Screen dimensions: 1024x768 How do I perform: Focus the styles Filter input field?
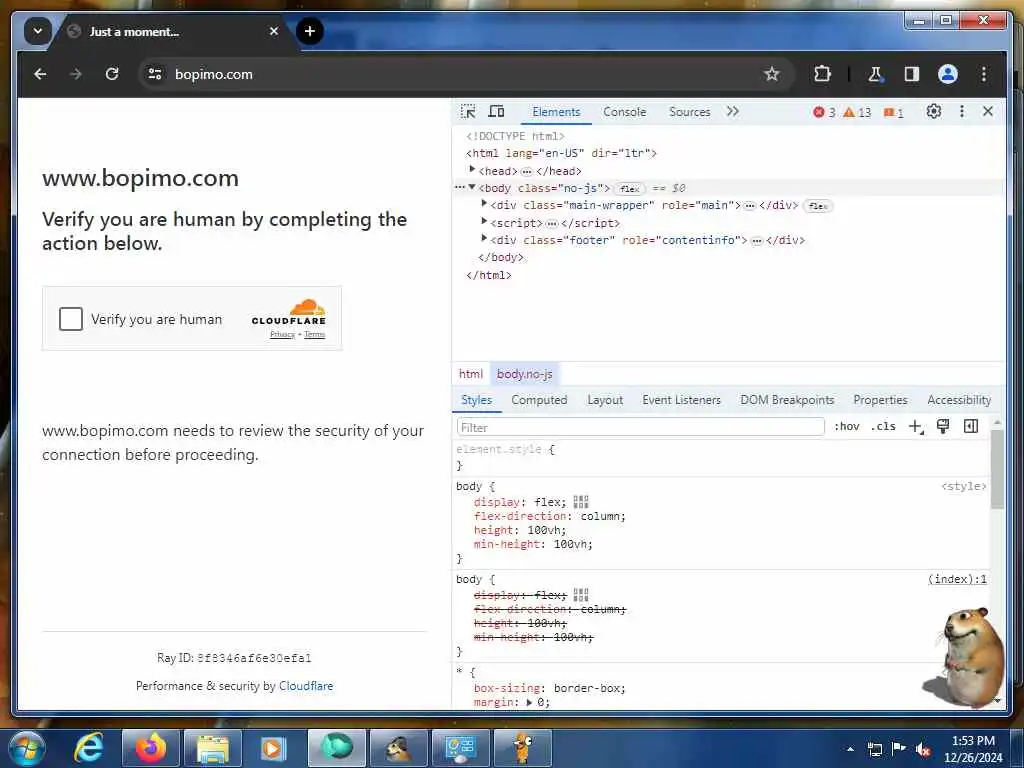pyautogui.click(x=641, y=427)
